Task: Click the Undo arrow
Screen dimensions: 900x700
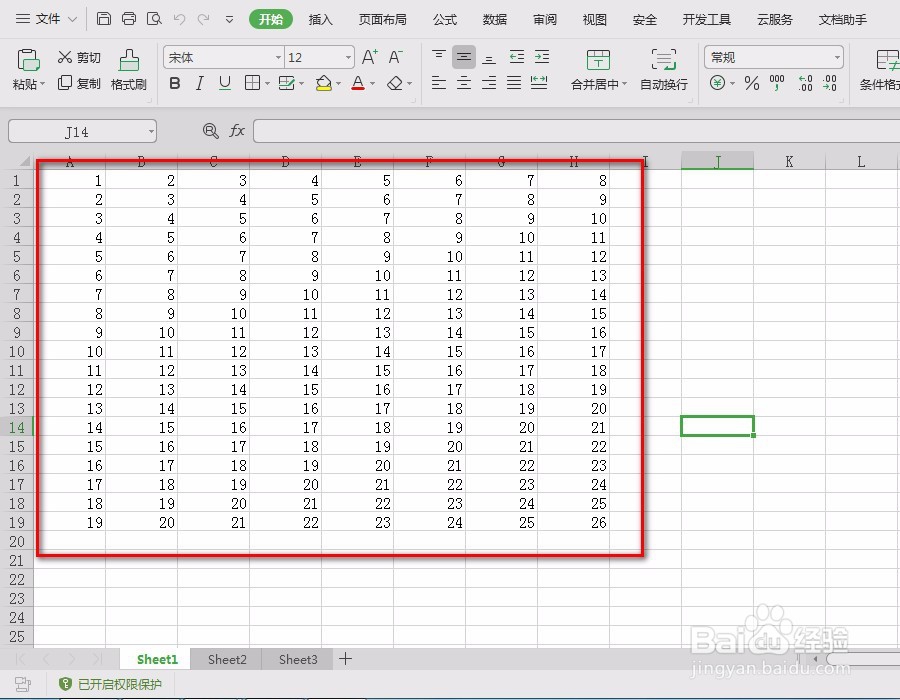Action: 179,20
